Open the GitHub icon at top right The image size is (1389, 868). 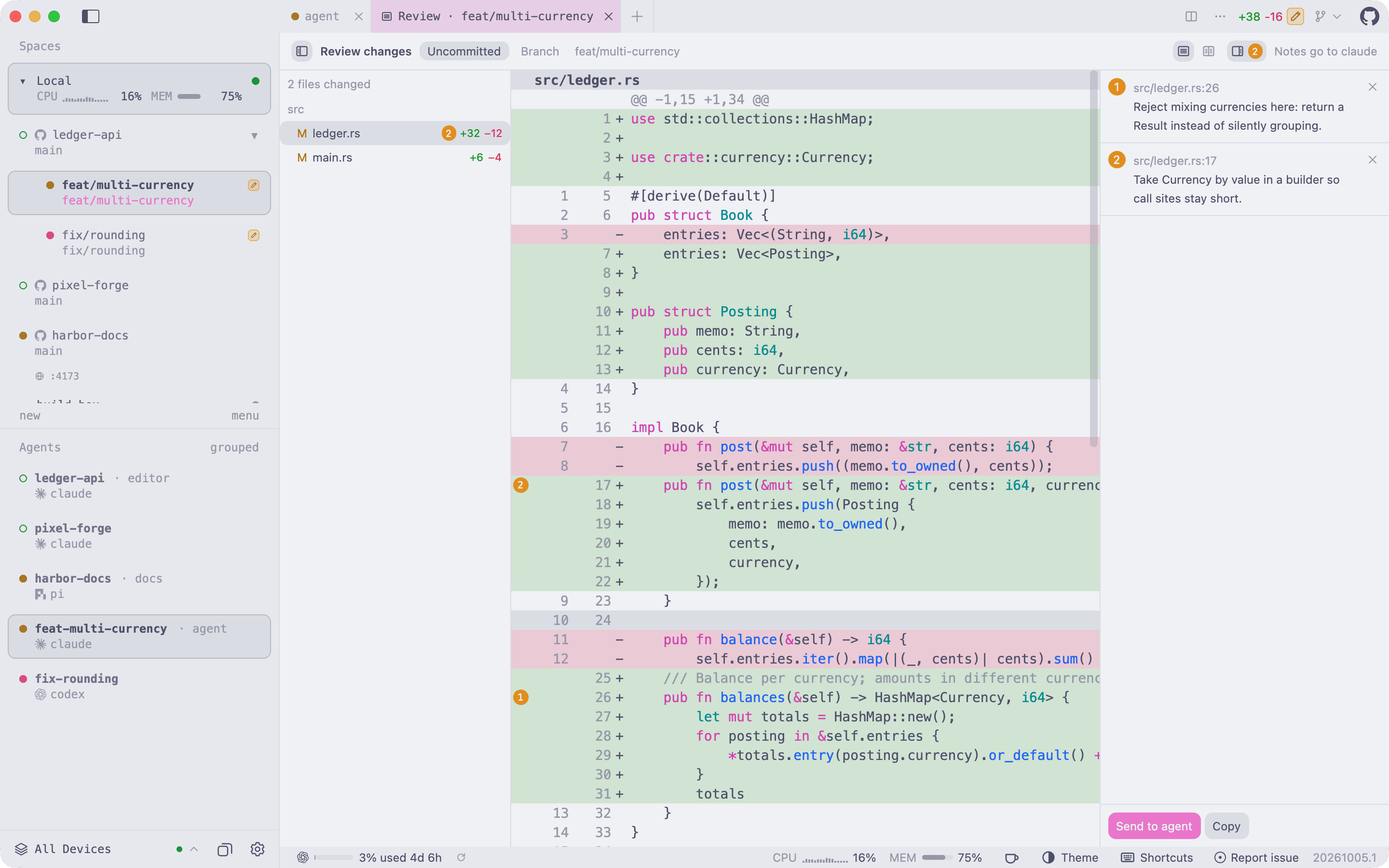coord(1369,16)
